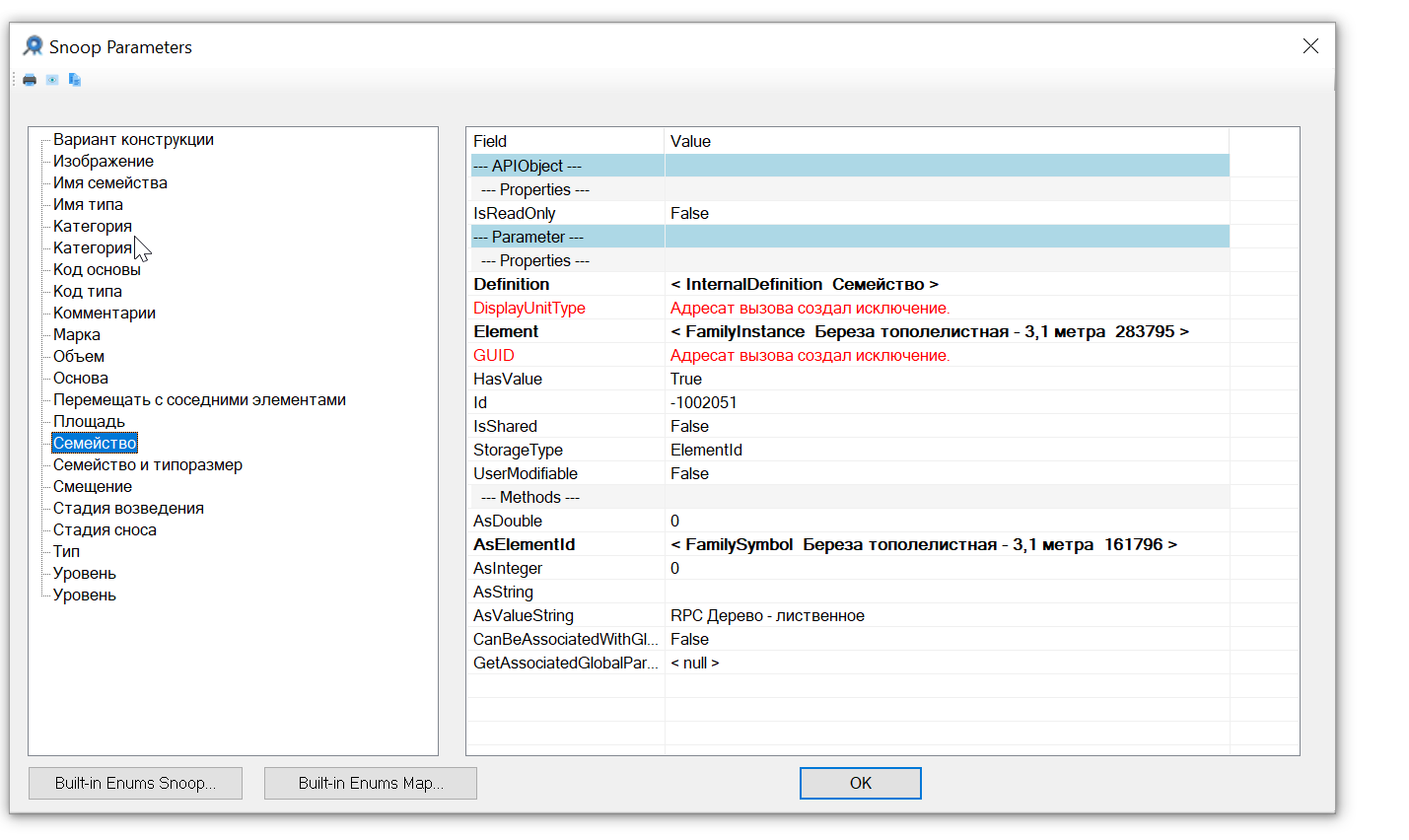Click the ElementId storage type value
This screenshot has height=840, width=1409.
(706, 450)
